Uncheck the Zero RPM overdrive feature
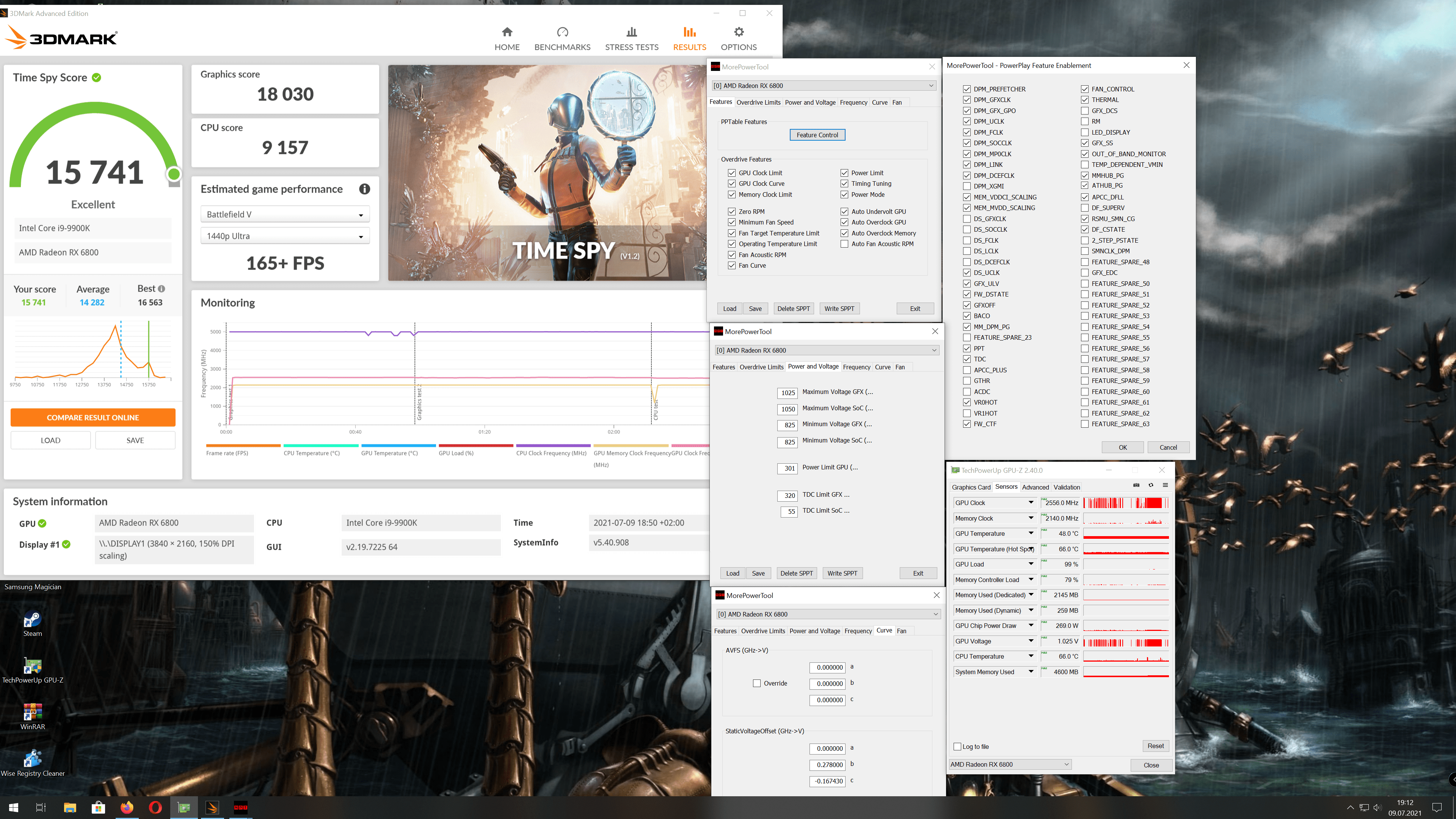Screen dimensions: 1456x819 click(732, 212)
